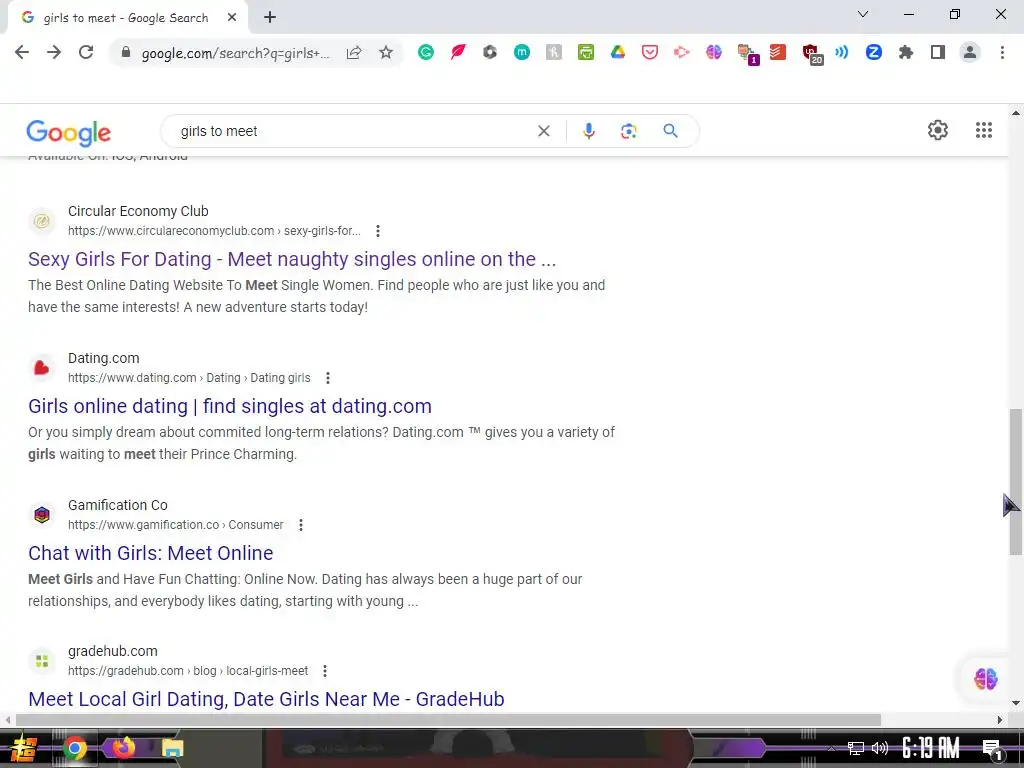The image size is (1024, 768).
Task: Click the horizontal scrollbar thumb
Action: click(448, 720)
